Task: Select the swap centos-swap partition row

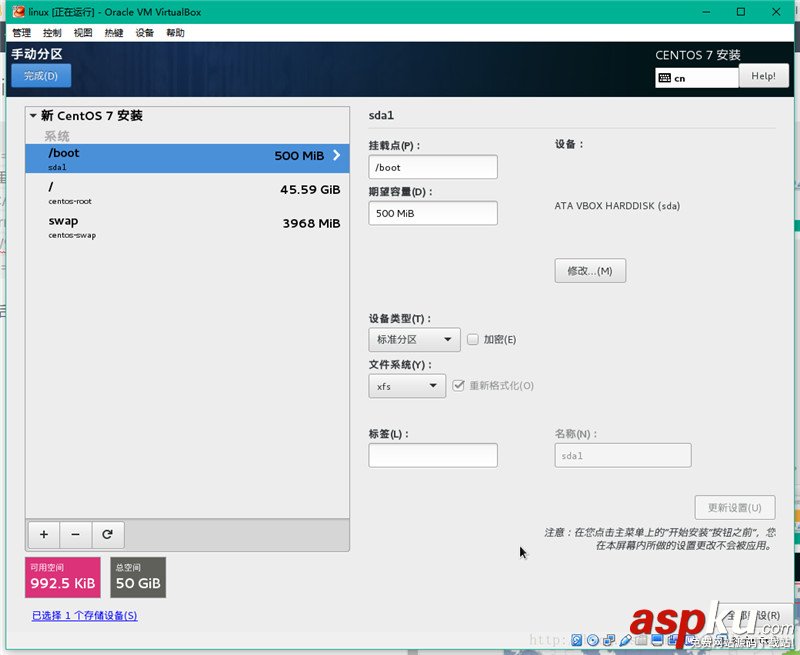Action: [x=187, y=227]
